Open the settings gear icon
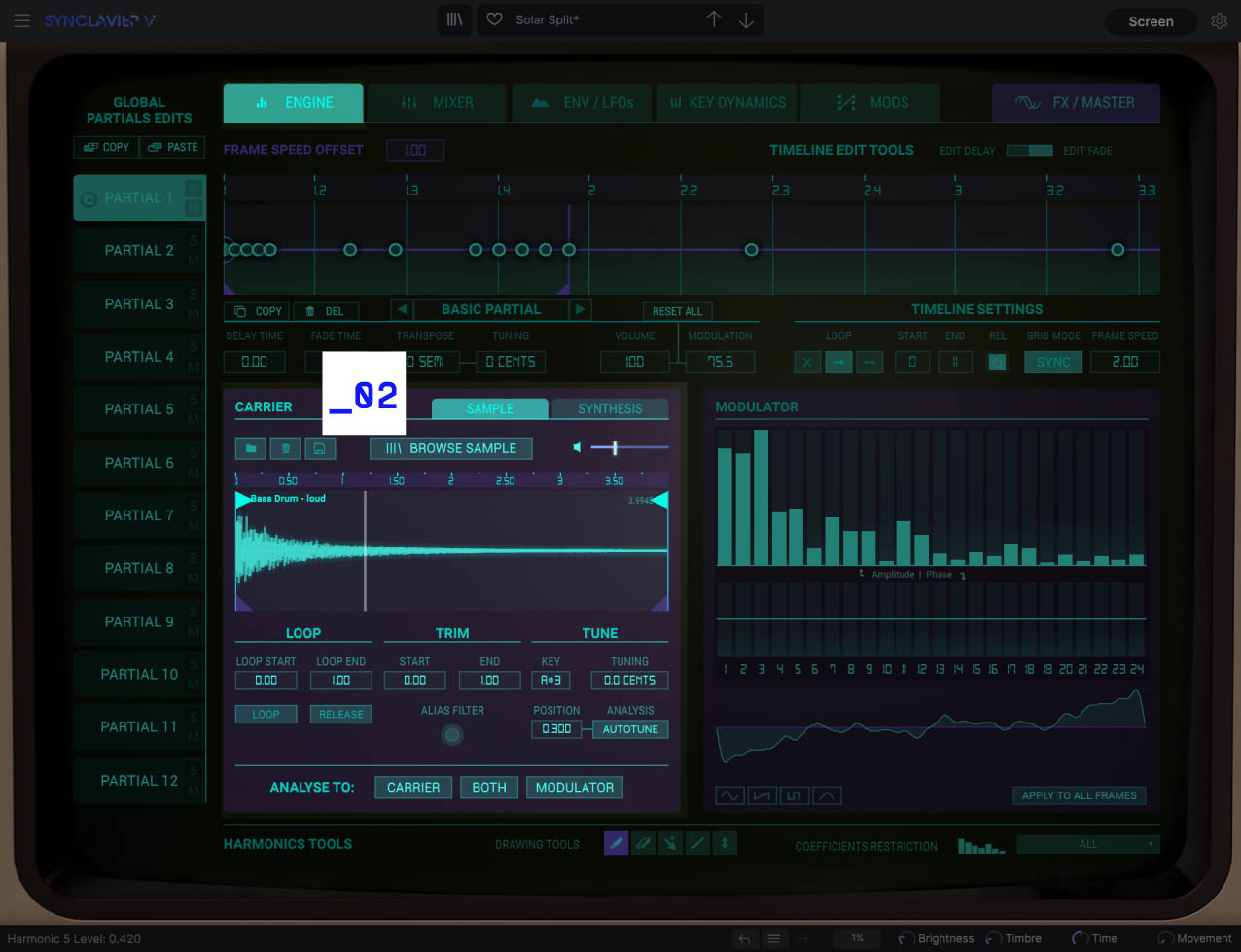This screenshot has height=952, width=1241. (x=1219, y=21)
